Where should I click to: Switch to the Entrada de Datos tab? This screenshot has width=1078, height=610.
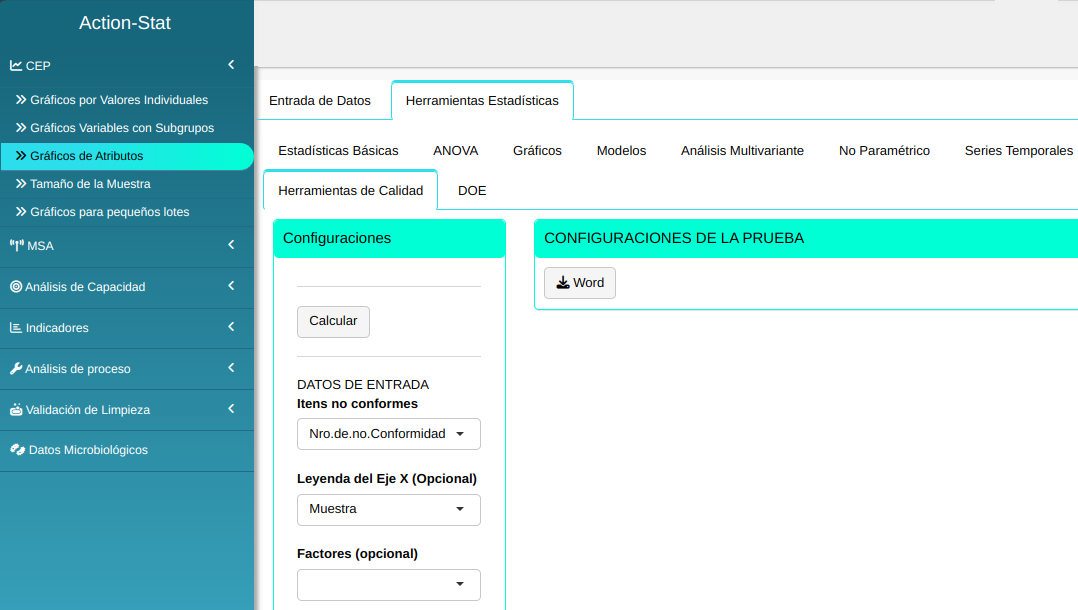coord(320,101)
